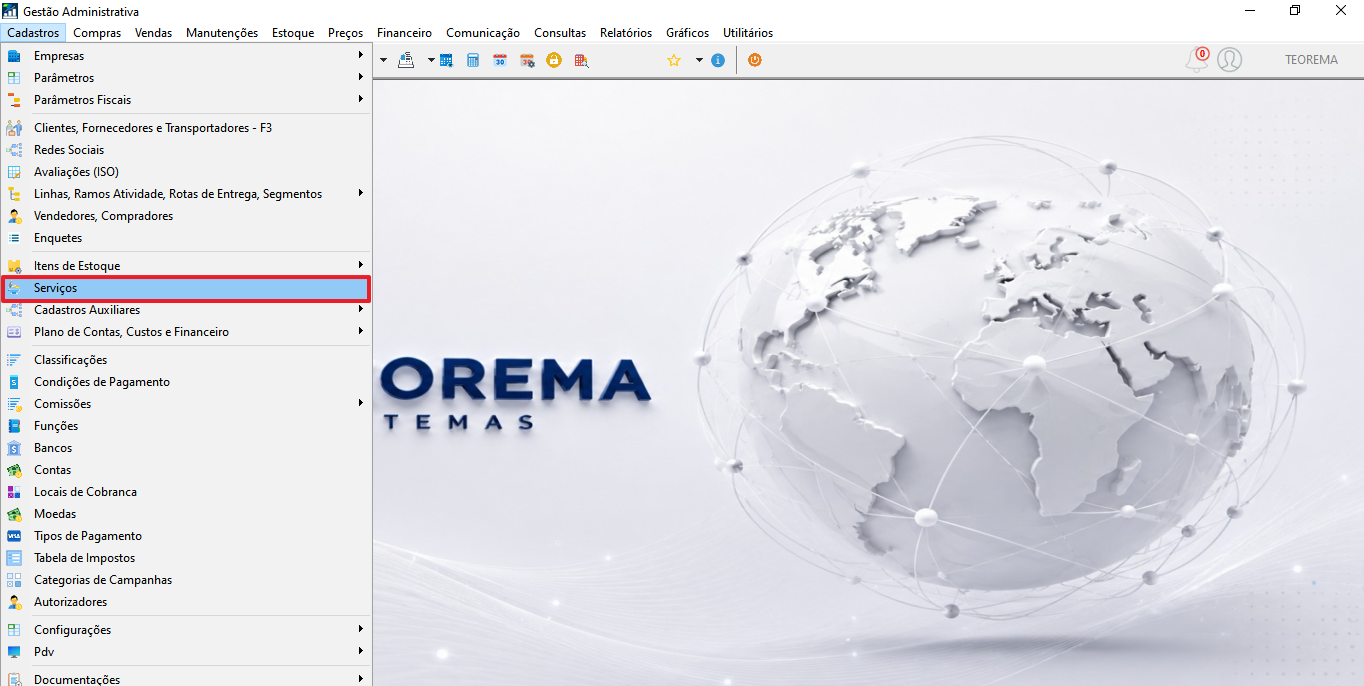Click the orange padlock toolbar icon
Image resolution: width=1364 pixels, height=686 pixels.
click(554, 60)
